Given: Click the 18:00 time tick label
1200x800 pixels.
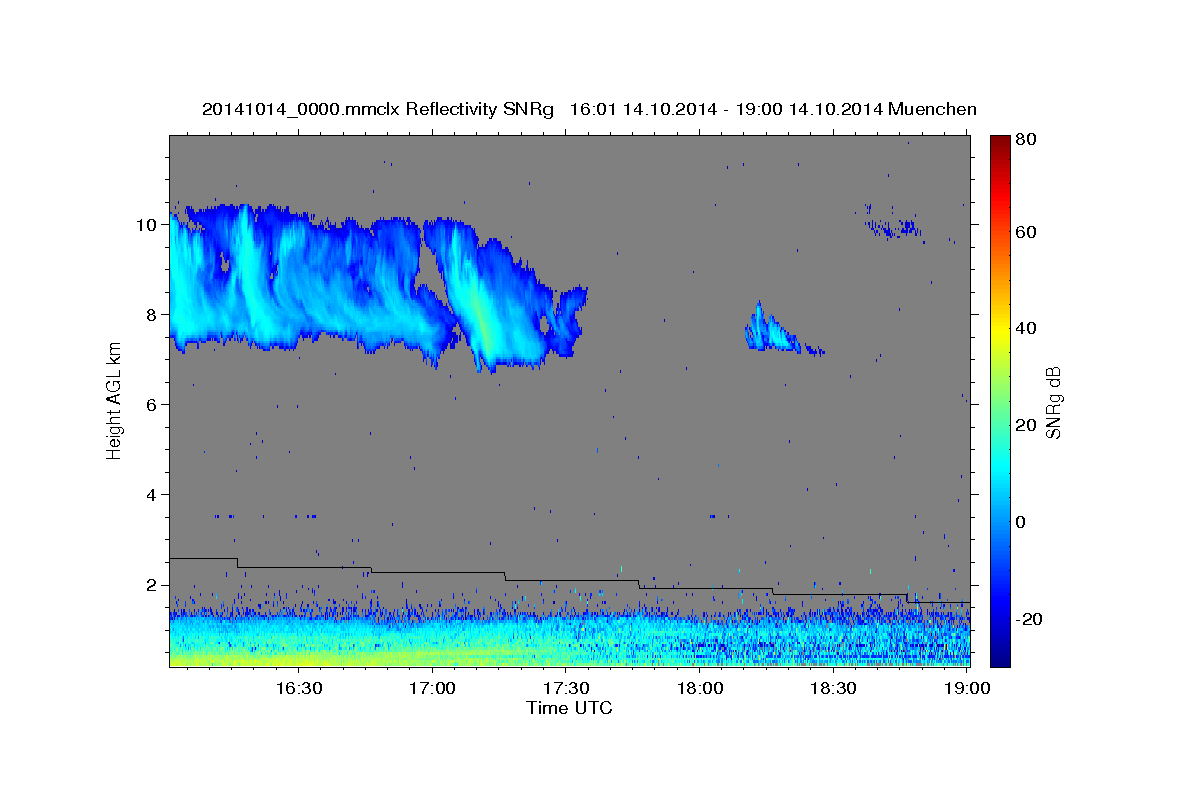Looking at the screenshot, I should (x=699, y=689).
